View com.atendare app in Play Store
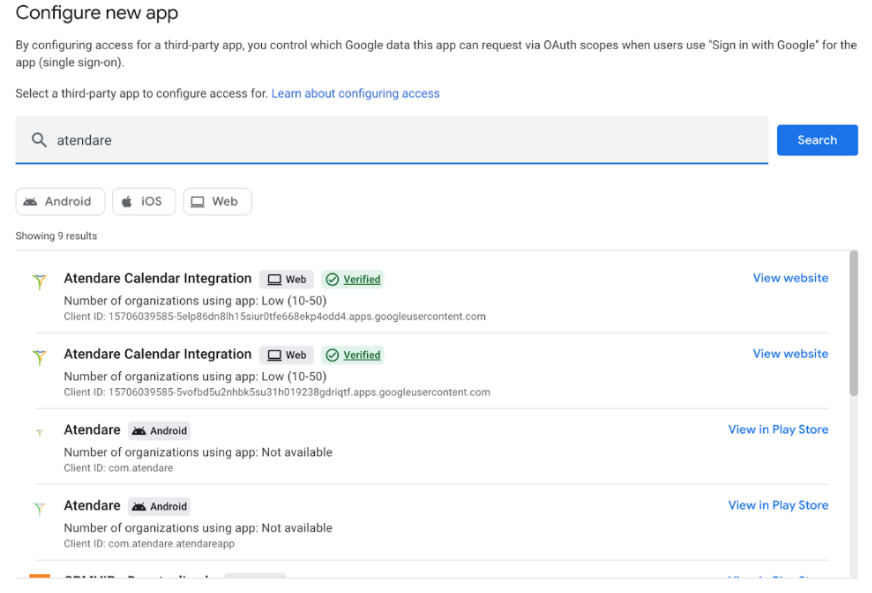The image size is (872, 593). point(778,430)
